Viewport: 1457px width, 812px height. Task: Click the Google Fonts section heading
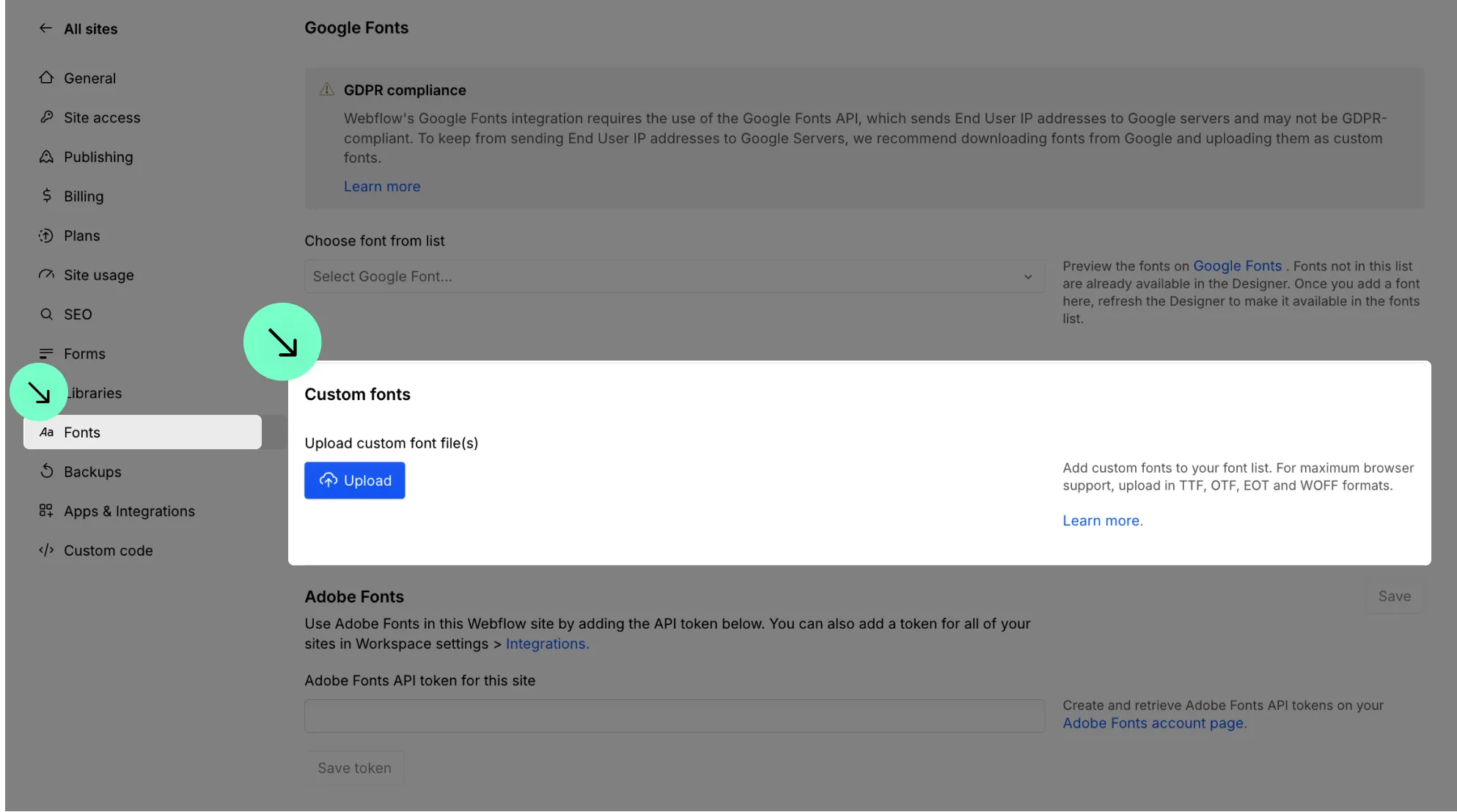point(356,28)
